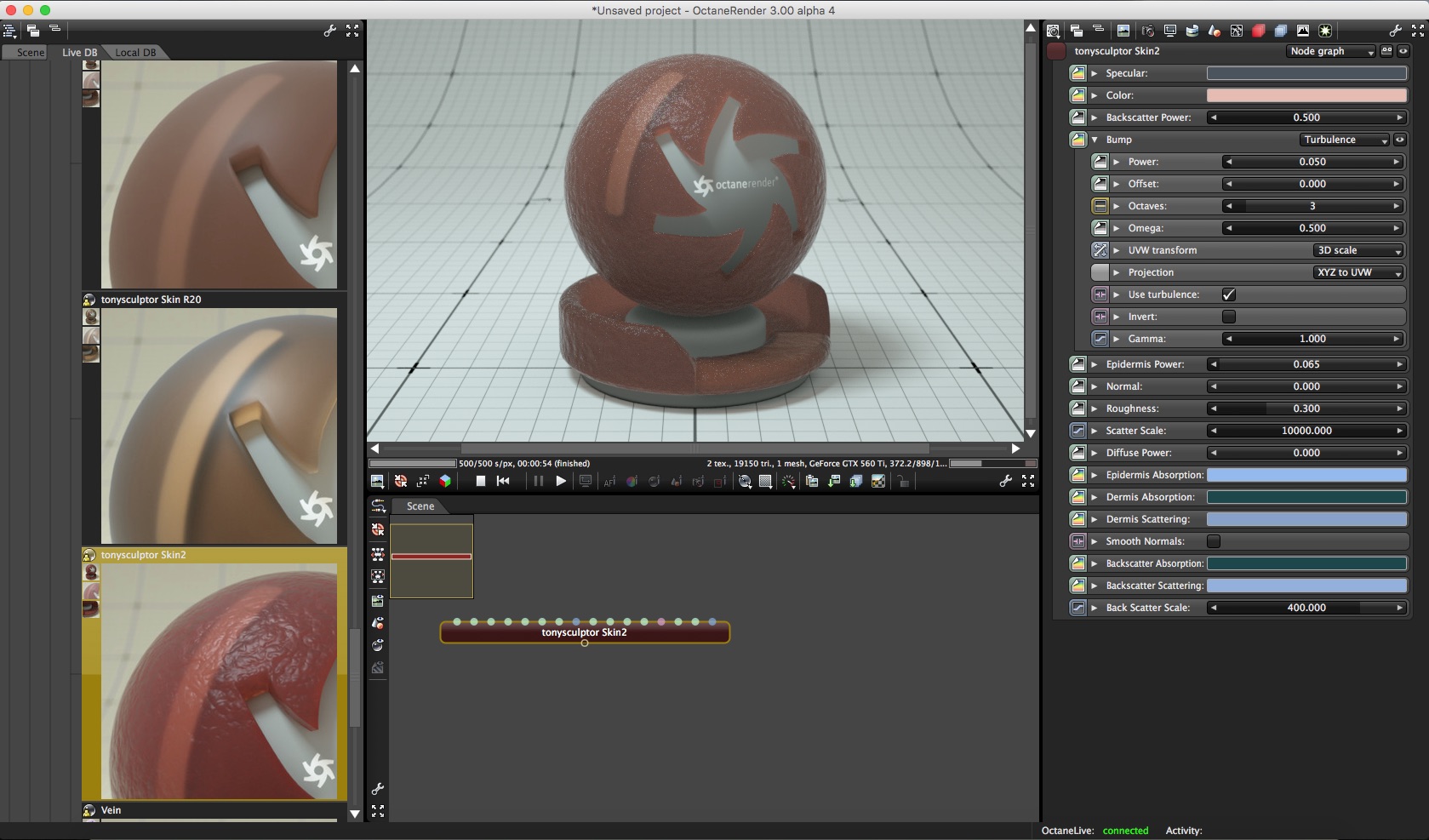Switch to the Local DB tab
This screenshot has width=1429, height=840.
pos(135,53)
